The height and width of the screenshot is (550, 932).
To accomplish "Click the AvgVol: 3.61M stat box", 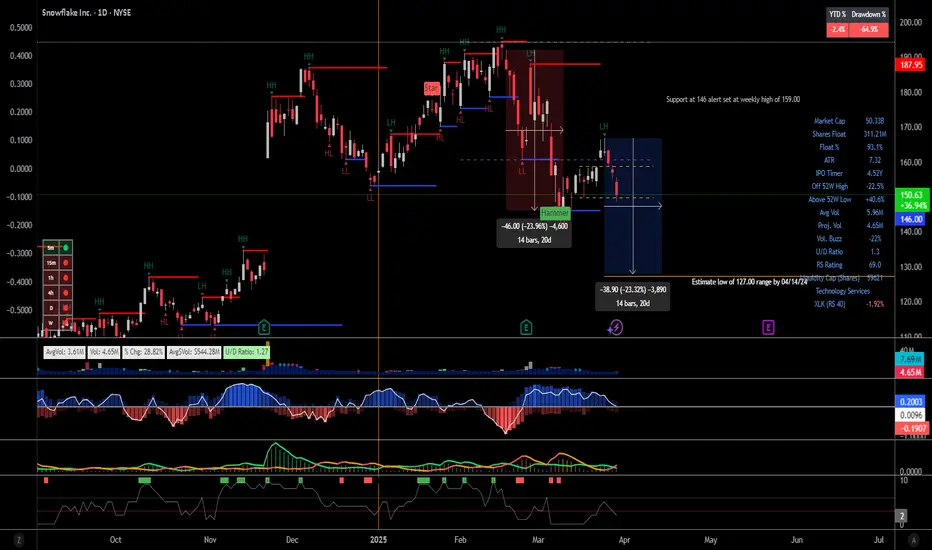I will [x=64, y=352].
